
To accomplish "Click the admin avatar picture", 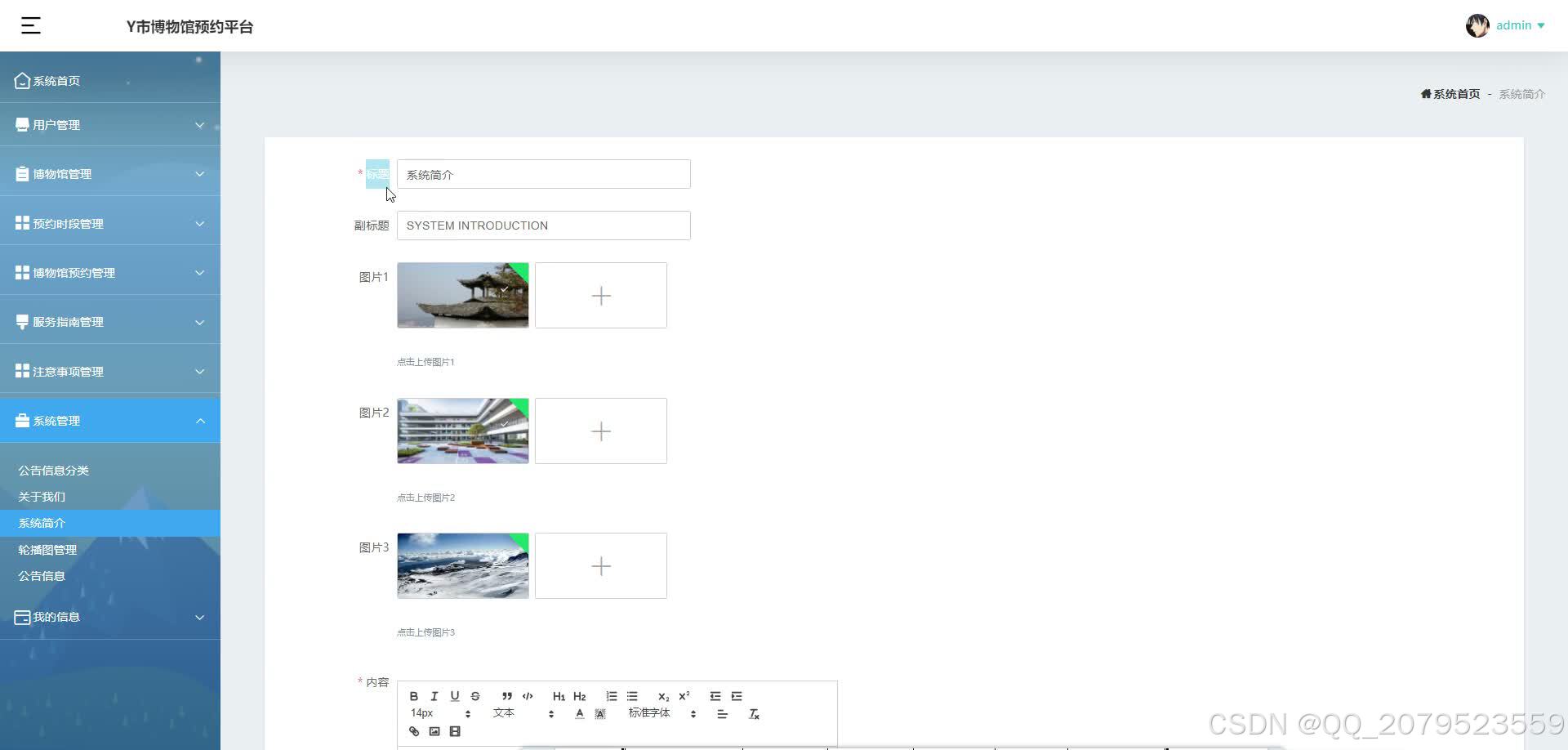I will click(1477, 26).
